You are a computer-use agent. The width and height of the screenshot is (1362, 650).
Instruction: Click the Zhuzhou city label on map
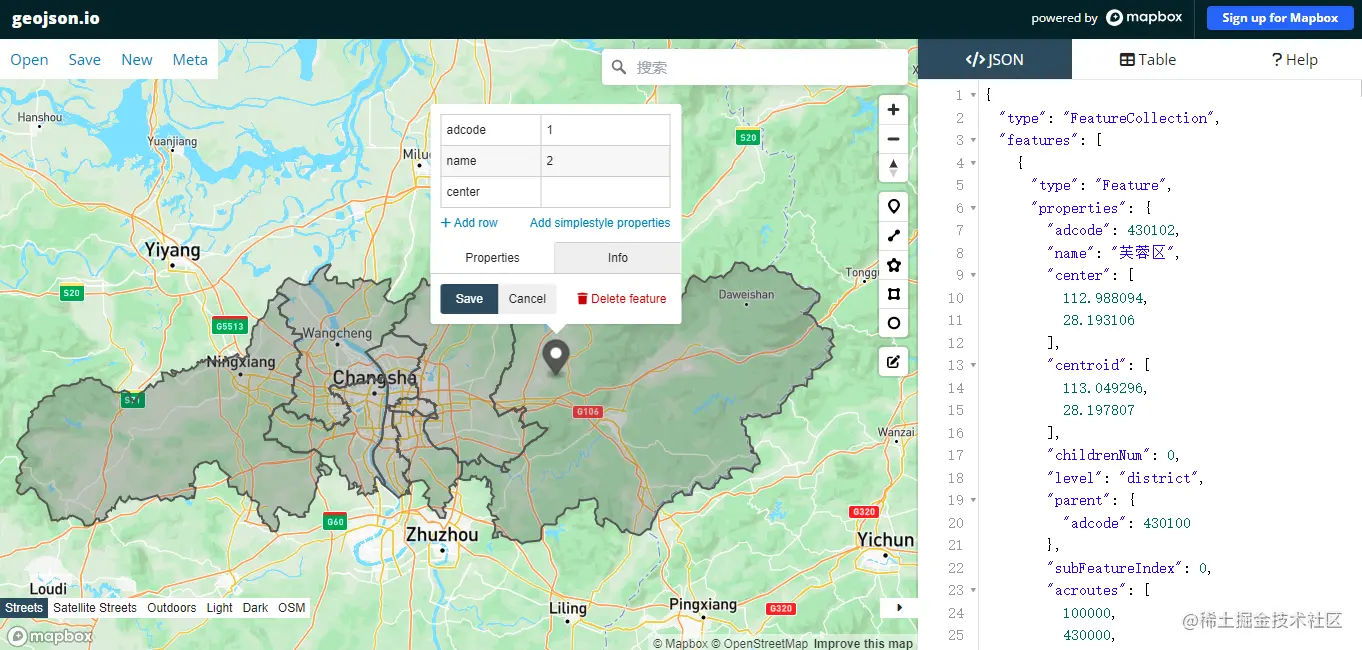[441, 535]
